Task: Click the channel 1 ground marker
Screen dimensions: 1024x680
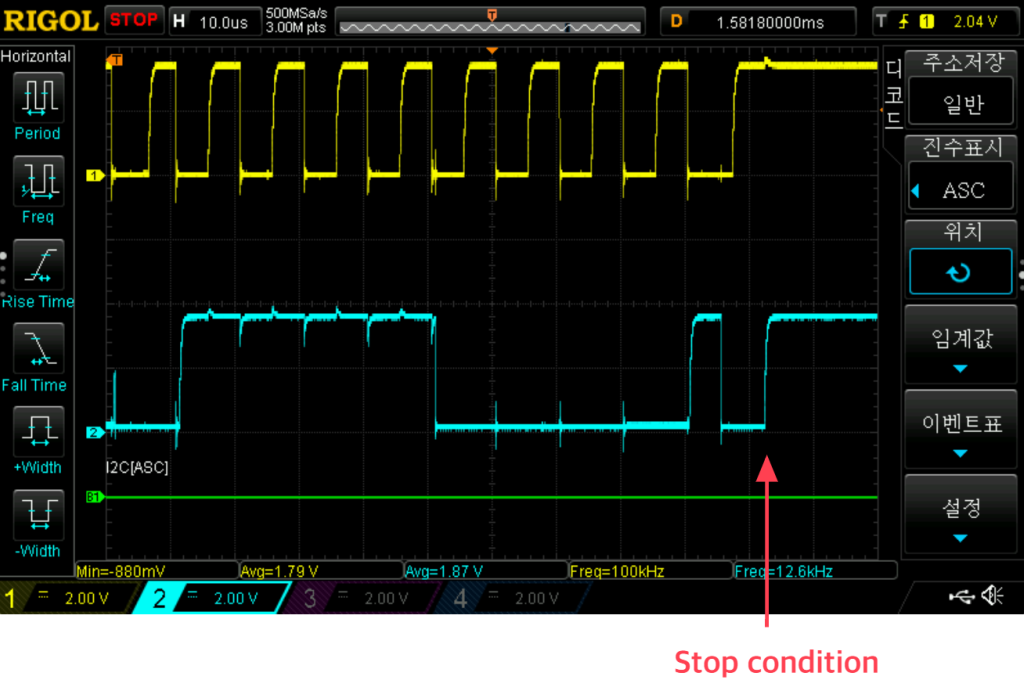Action: [x=95, y=176]
